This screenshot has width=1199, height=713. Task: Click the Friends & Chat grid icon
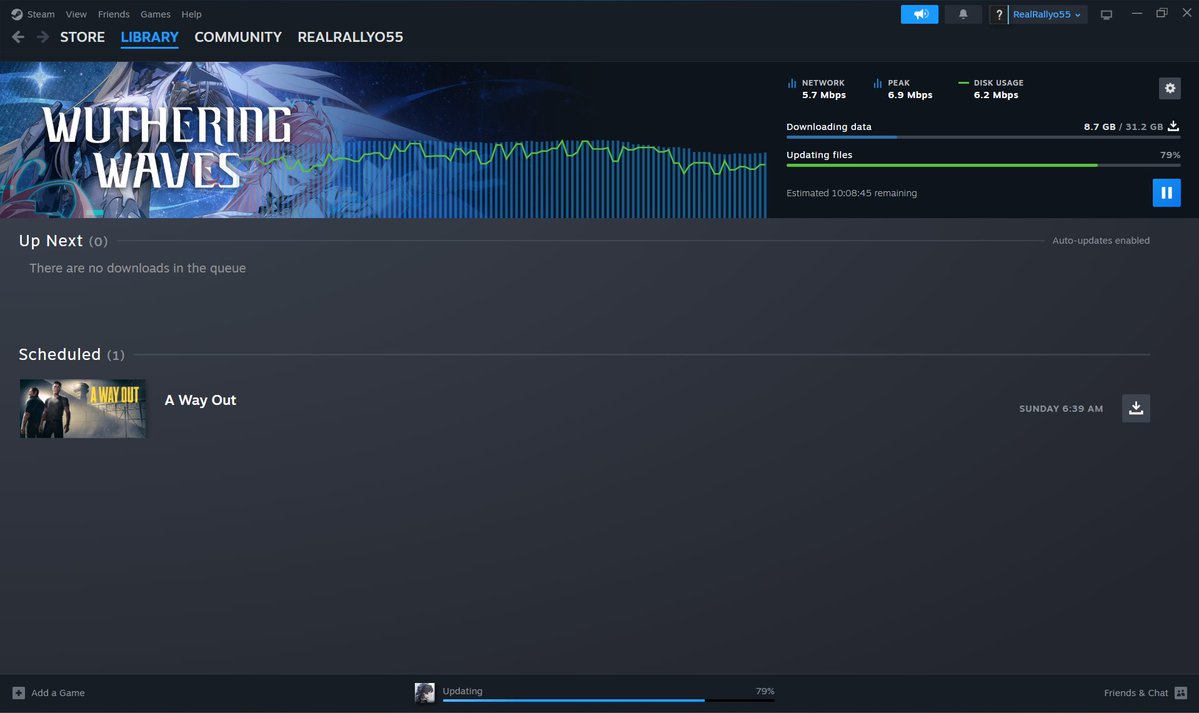click(1181, 692)
